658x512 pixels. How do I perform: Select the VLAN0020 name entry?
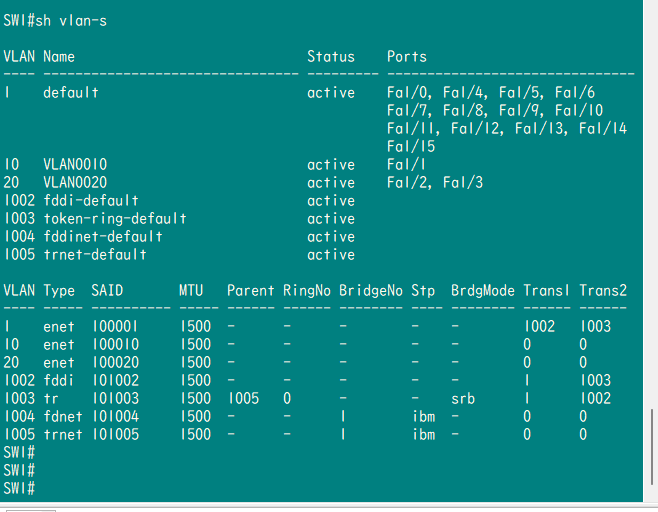[x=75, y=183]
